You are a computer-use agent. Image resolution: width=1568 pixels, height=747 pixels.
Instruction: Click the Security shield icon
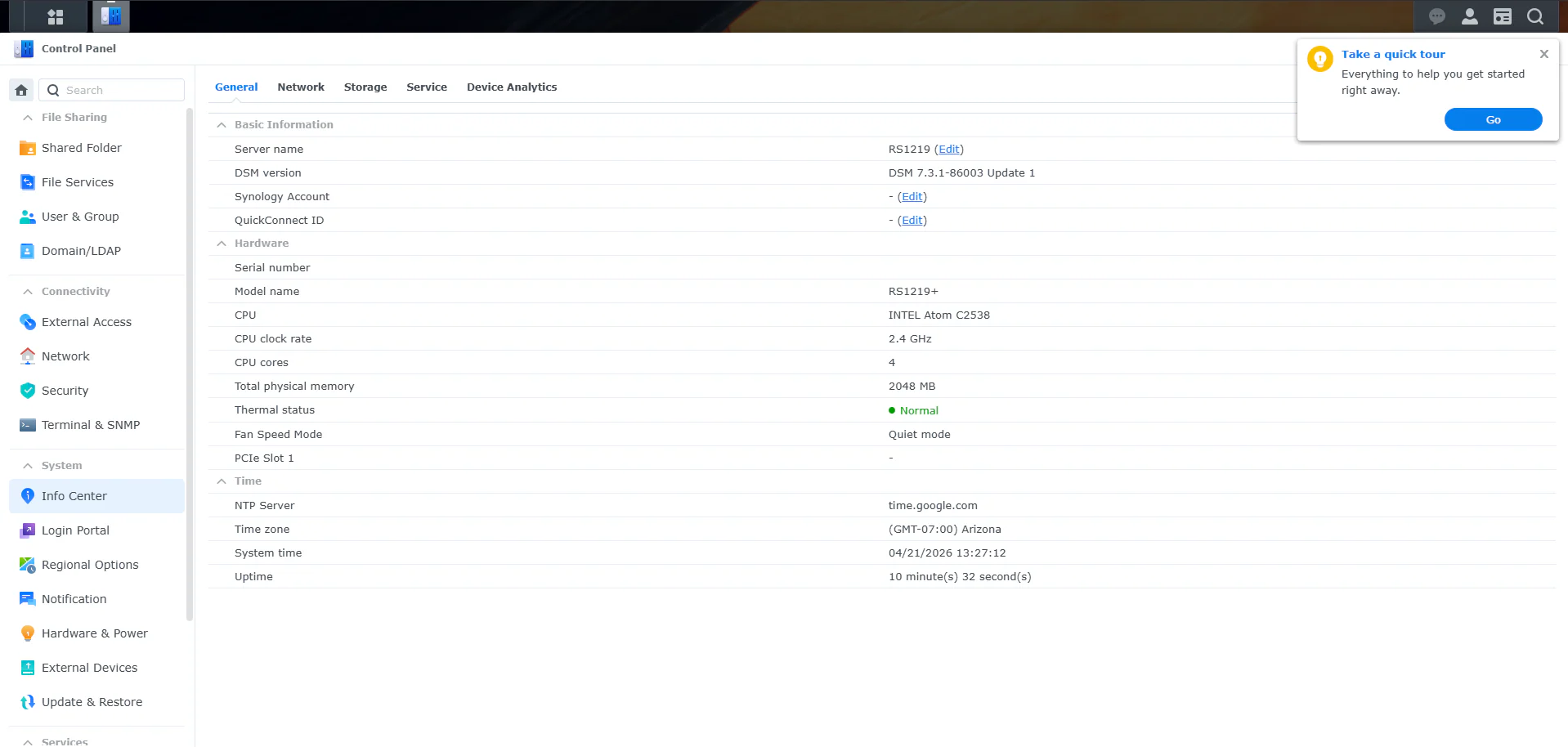(x=27, y=391)
